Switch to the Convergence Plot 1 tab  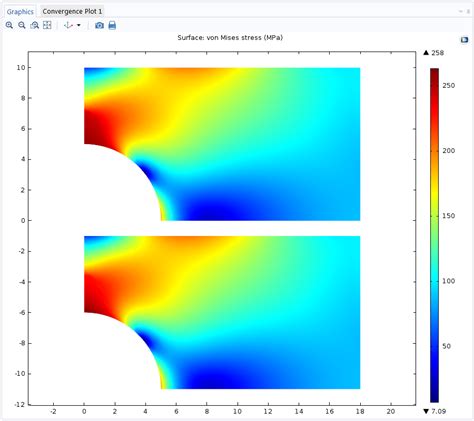[72, 11]
